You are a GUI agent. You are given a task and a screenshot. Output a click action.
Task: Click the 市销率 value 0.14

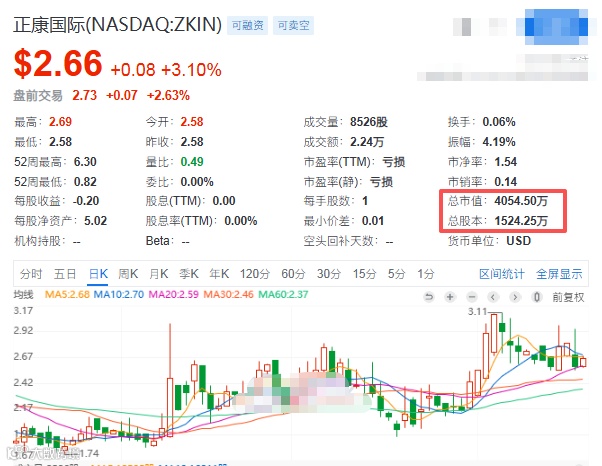pyautogui.click(x=505, y=182)
